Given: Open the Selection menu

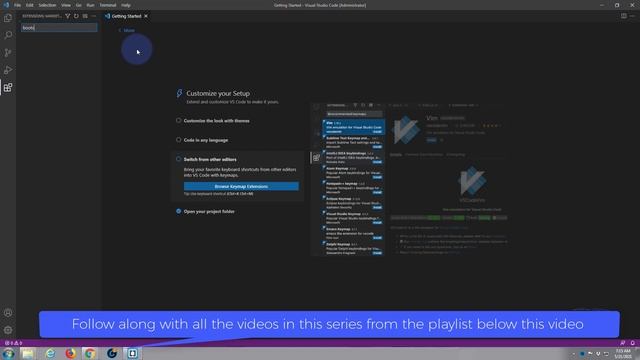Looking at the screenshot, I should click(x=47, y=5).
